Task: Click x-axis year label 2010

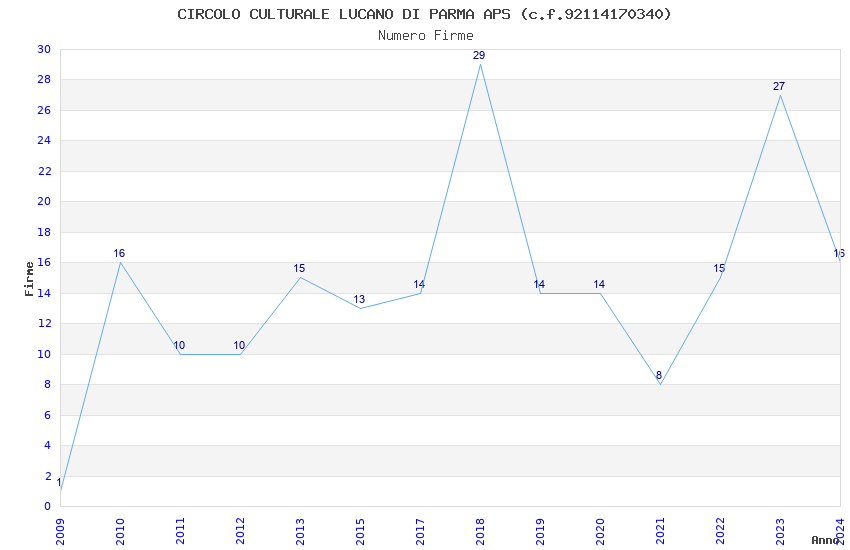Action: [120, 531]
